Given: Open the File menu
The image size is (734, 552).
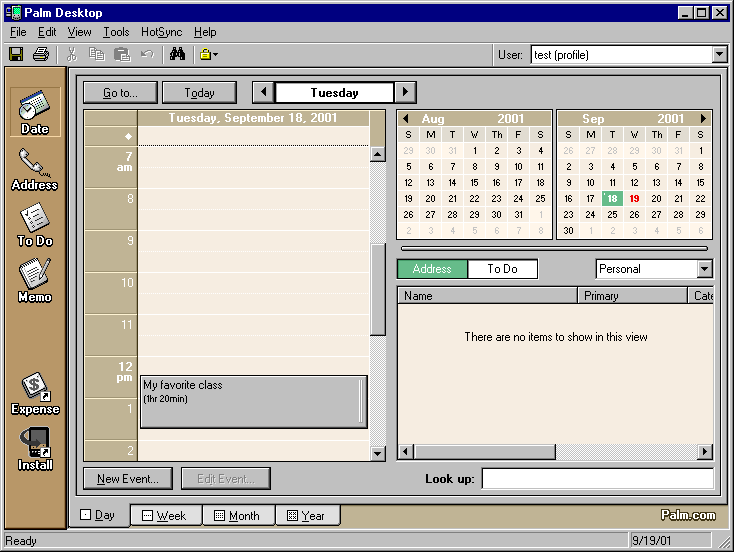Looking at the screenshot, I should click(x=18, y=32).
